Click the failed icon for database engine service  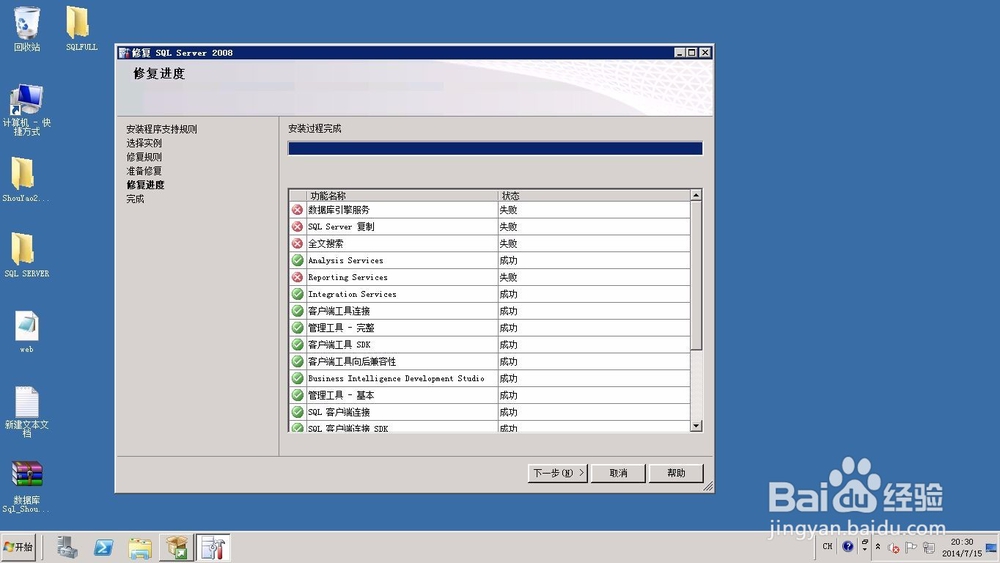(x=297, y=209)
